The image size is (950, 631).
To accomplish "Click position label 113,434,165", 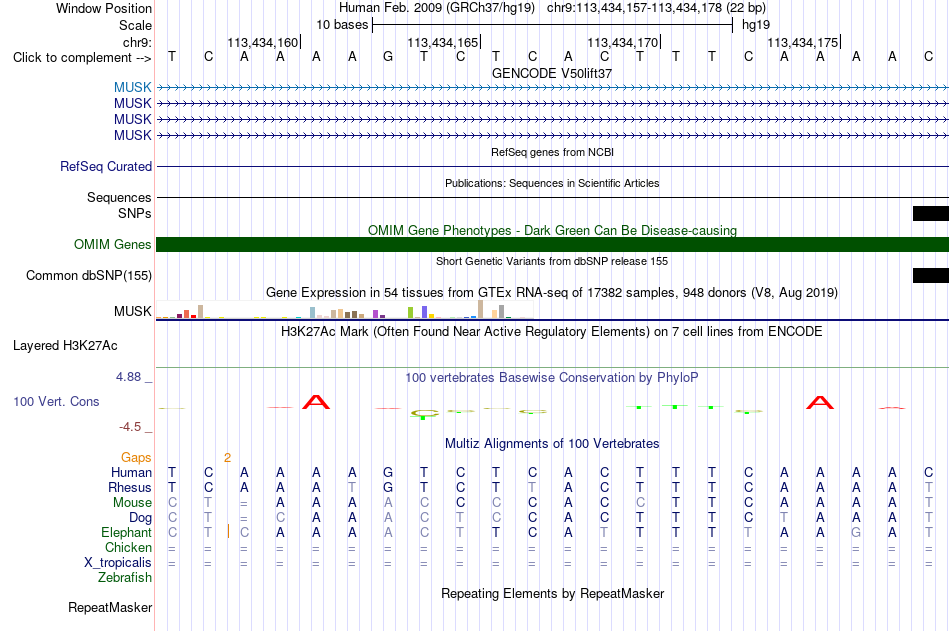I will coord(443,42).
